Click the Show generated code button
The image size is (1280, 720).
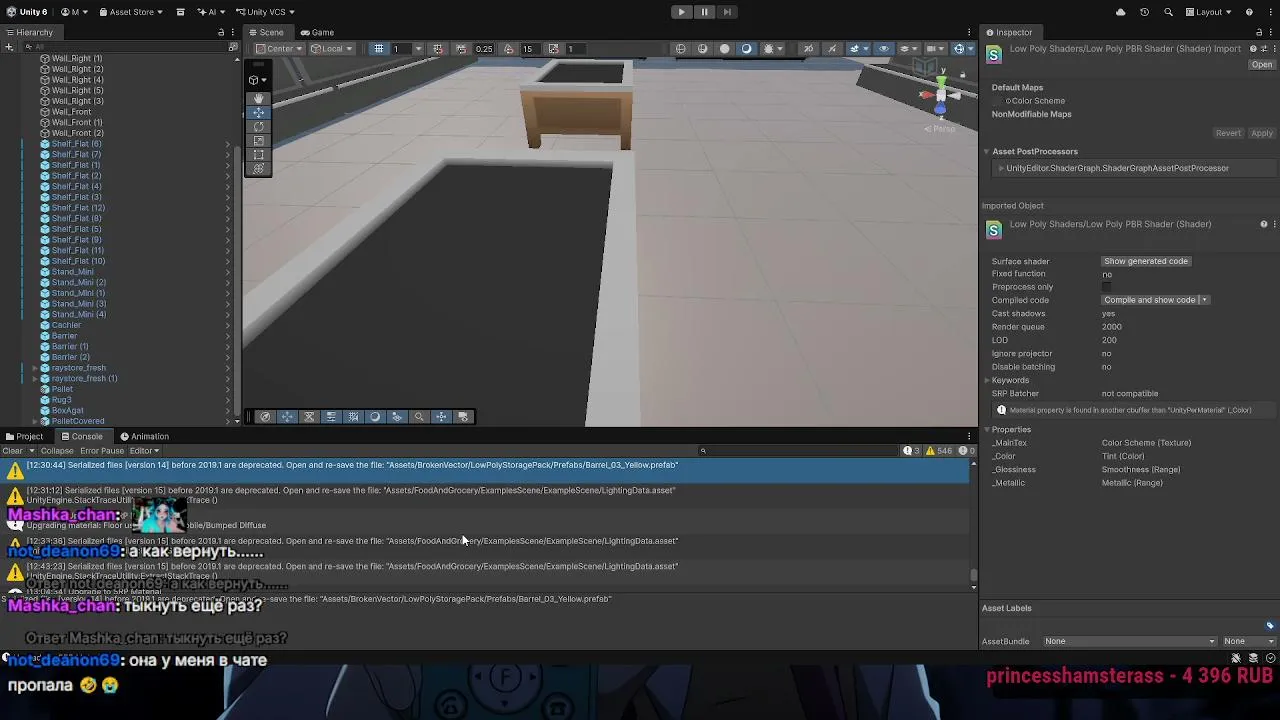point(1146,261)
